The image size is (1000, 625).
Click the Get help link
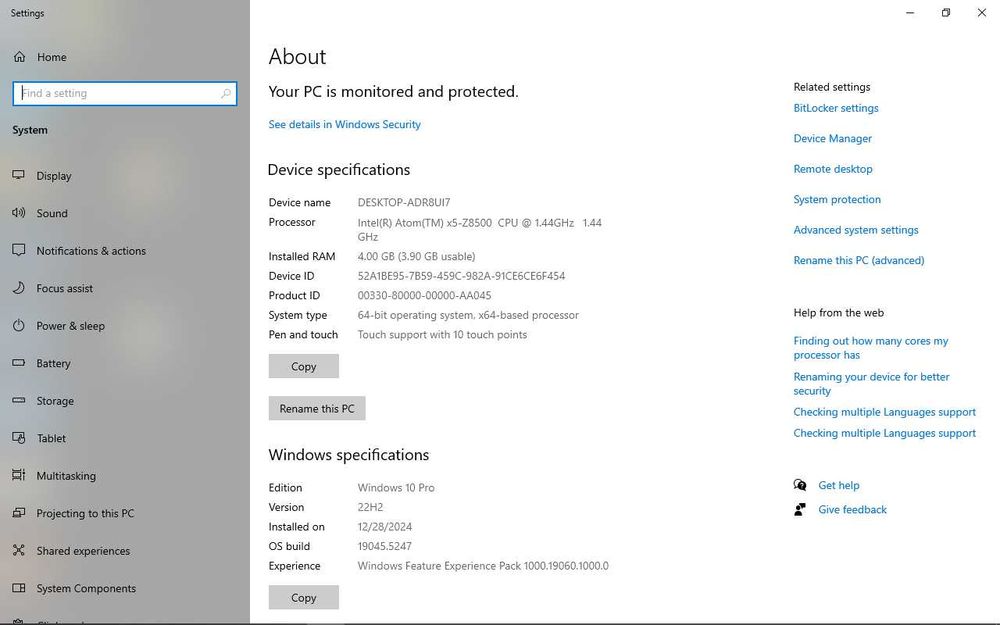tap(839, 485)
